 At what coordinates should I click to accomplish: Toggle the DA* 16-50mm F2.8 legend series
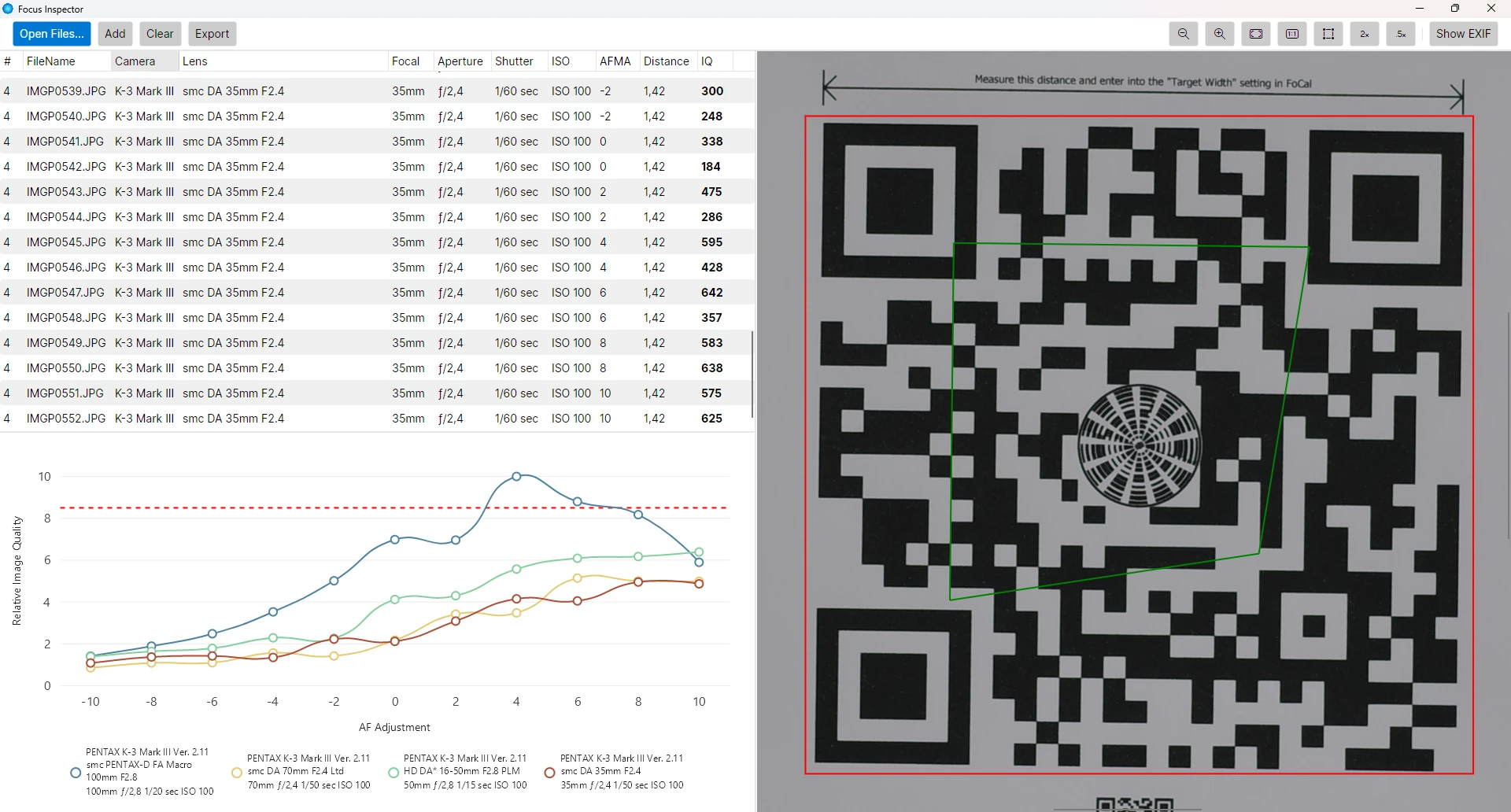[x=393, y=773]
